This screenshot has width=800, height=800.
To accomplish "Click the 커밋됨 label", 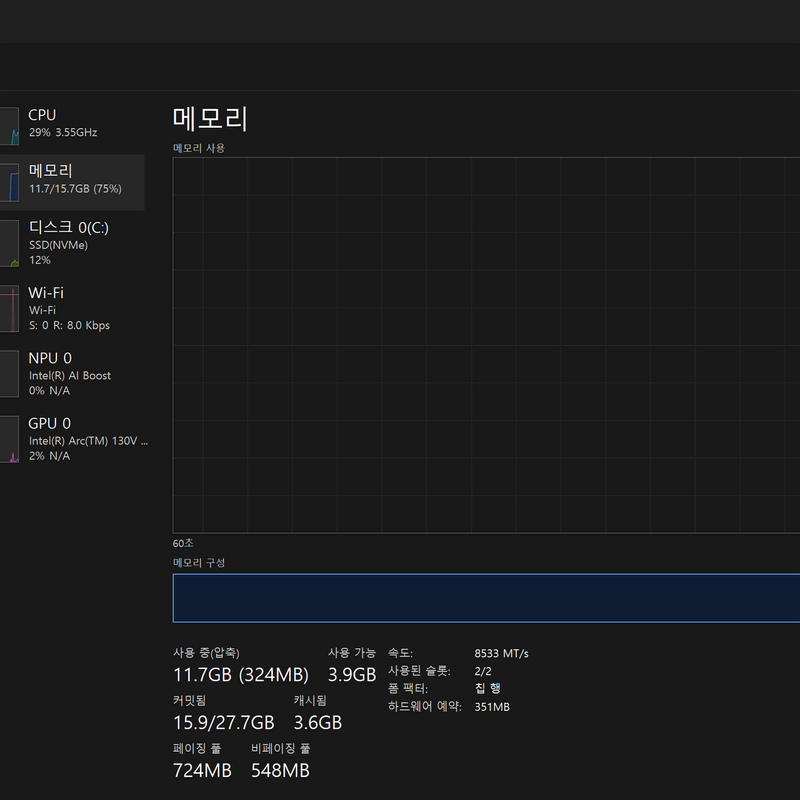I will [189, 701].
